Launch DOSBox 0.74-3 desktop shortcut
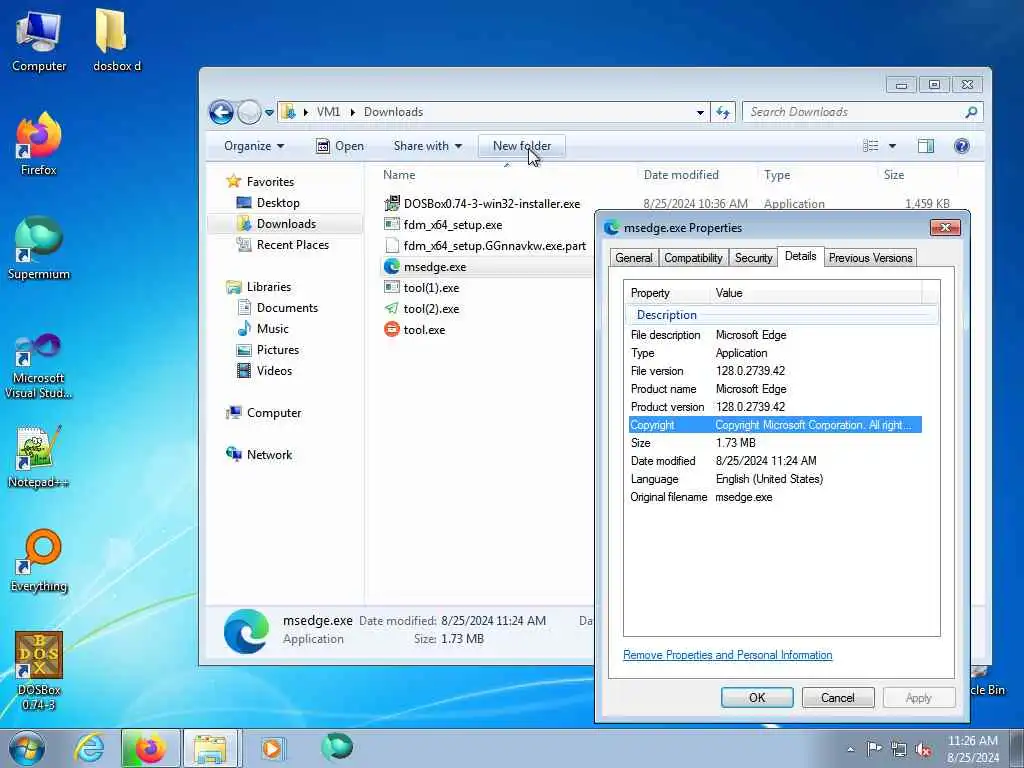The width and height of the screenshot is (1024, 768). point(39,670)
